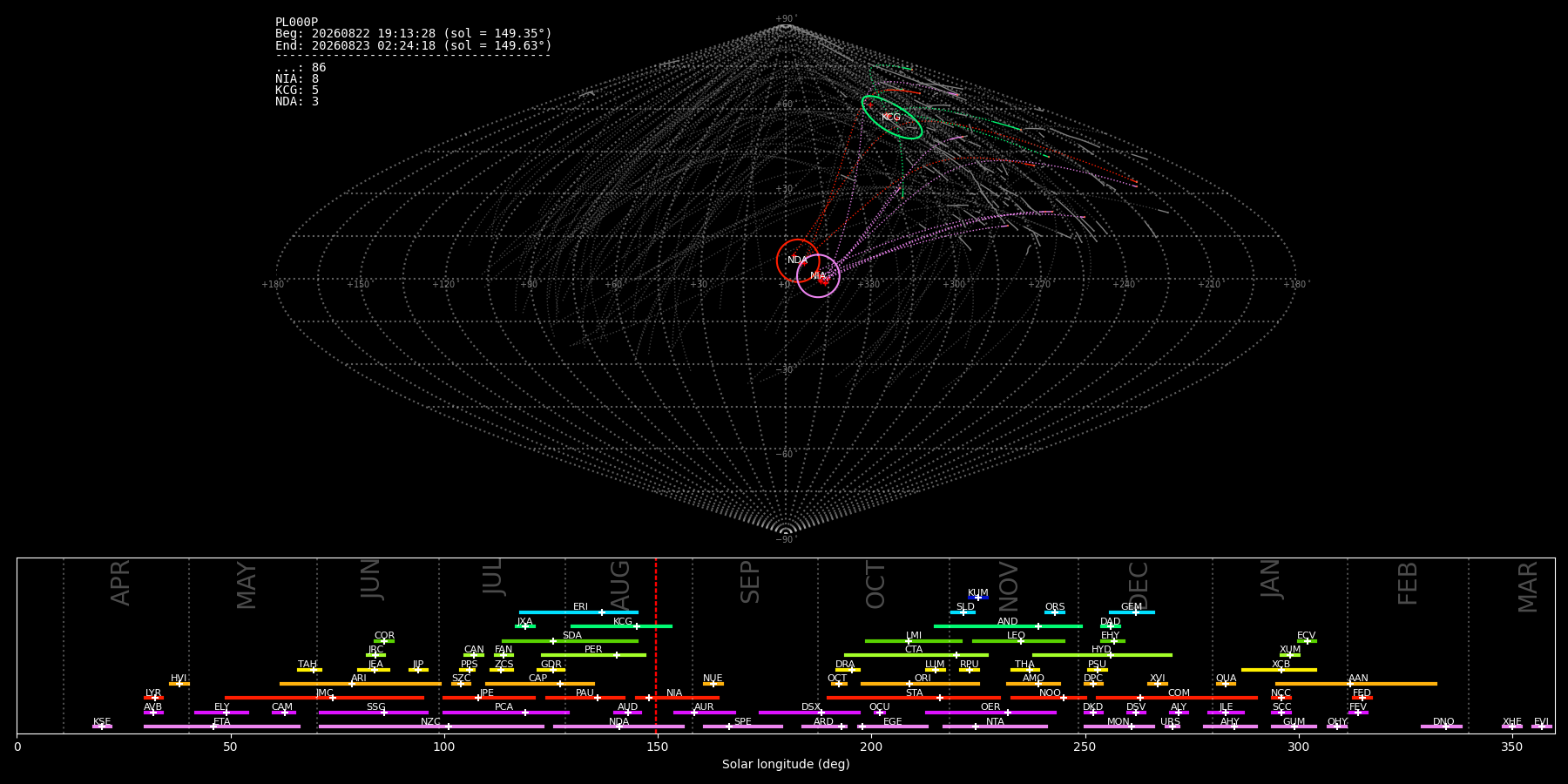Click the CAP shower bar in timeline

click(x=540, y=684)
